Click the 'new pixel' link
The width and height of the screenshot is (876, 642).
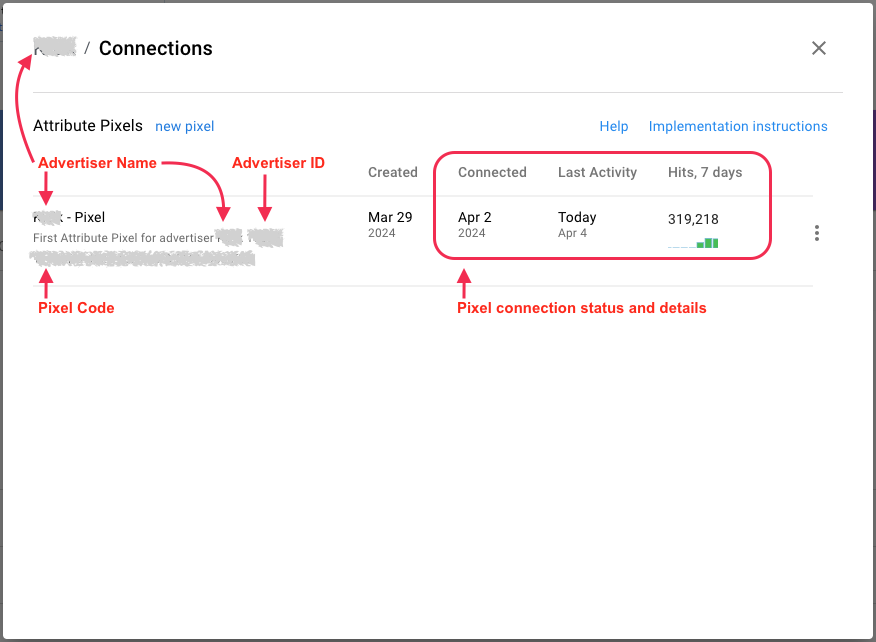tap(184, 126)
